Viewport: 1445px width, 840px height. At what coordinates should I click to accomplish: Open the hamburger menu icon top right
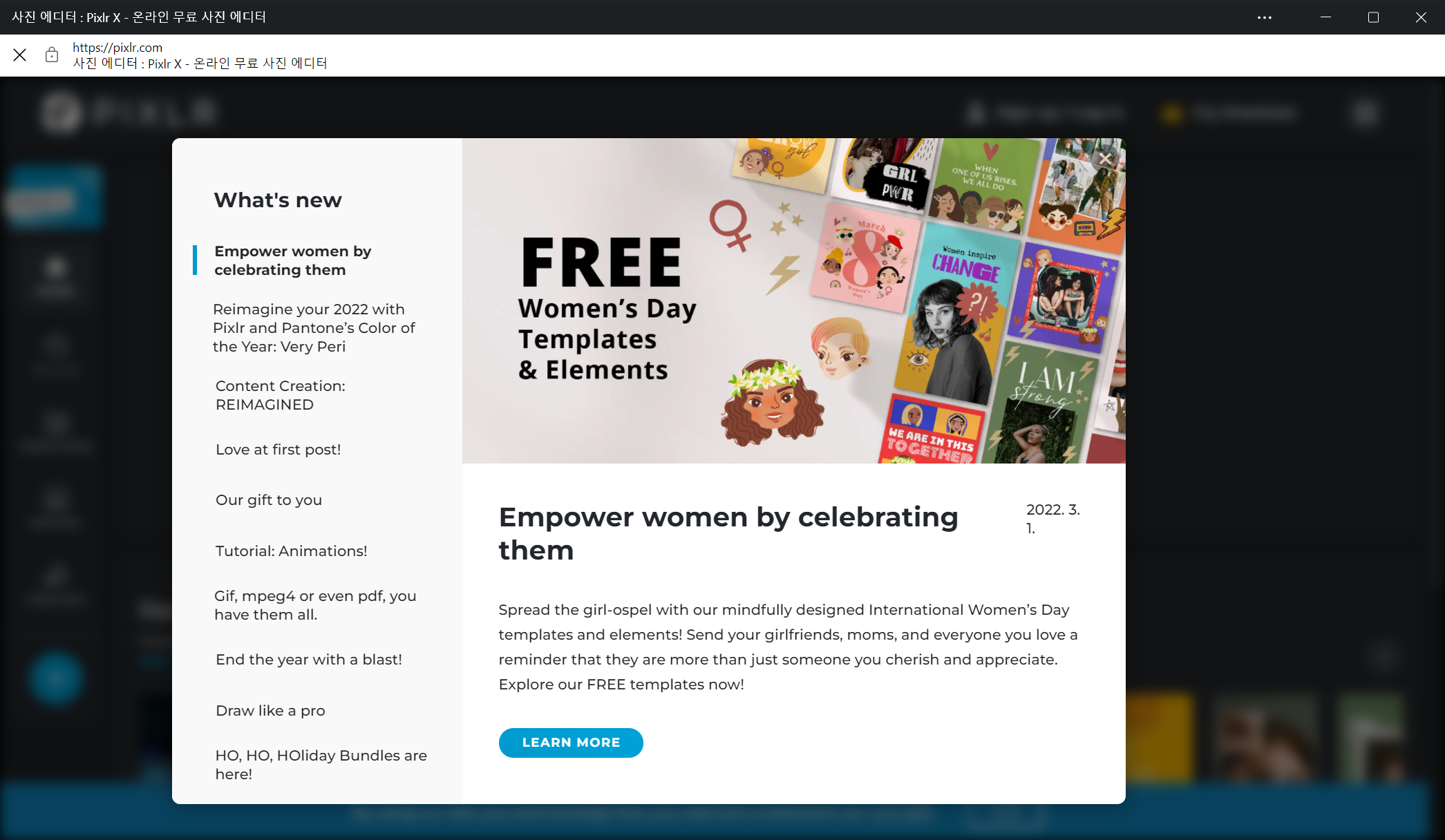pos(1365,113)
